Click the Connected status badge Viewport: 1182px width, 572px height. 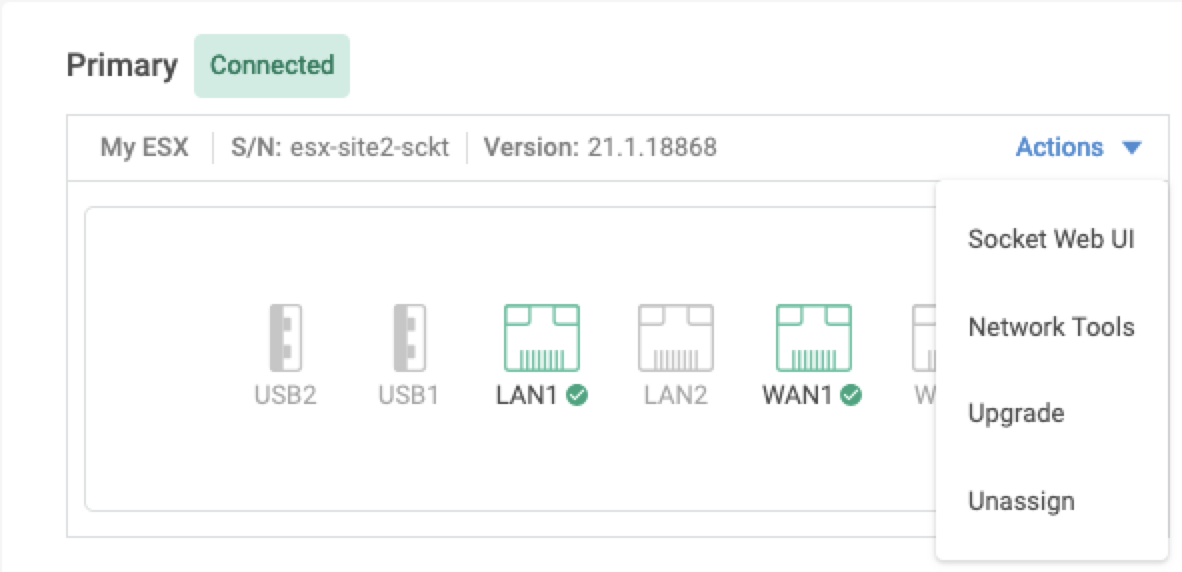[x=272, y=66]
